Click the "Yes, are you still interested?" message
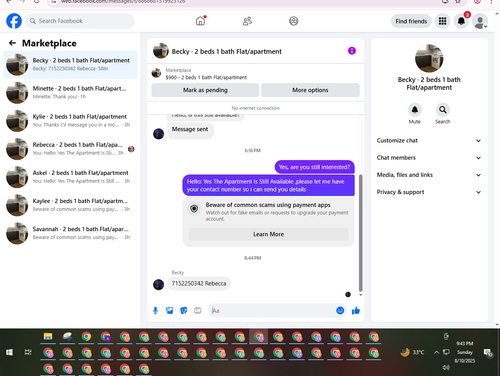Screen dimensions: 500x376 [314, 167]
